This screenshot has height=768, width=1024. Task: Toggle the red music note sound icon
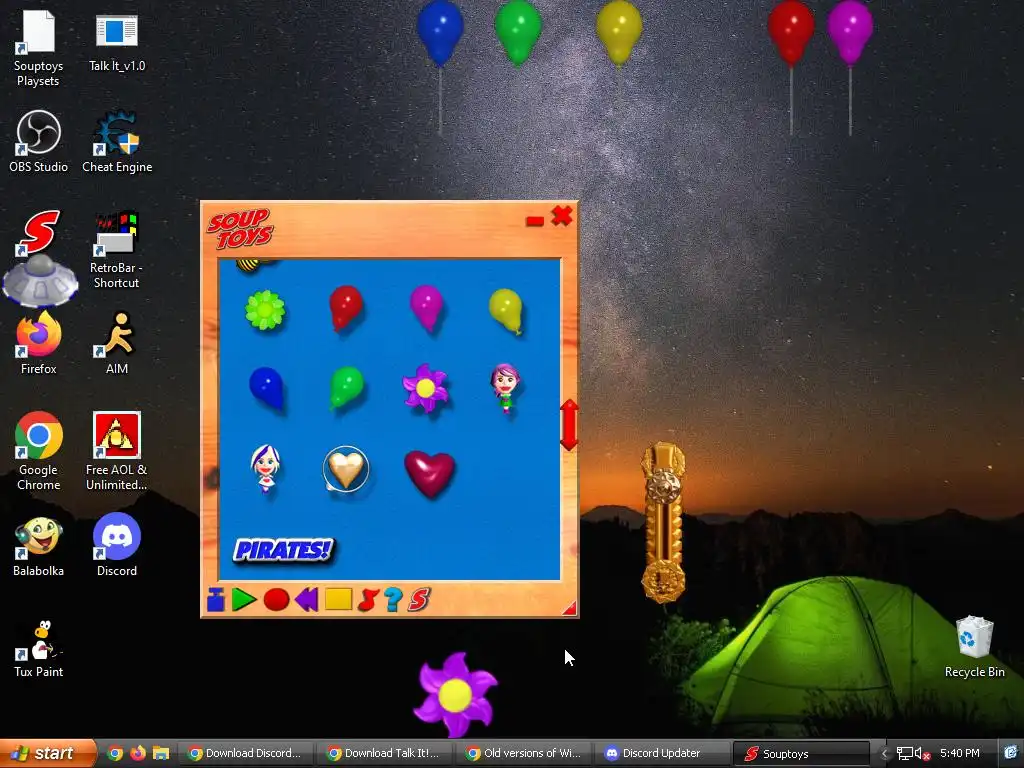[368, 600]
